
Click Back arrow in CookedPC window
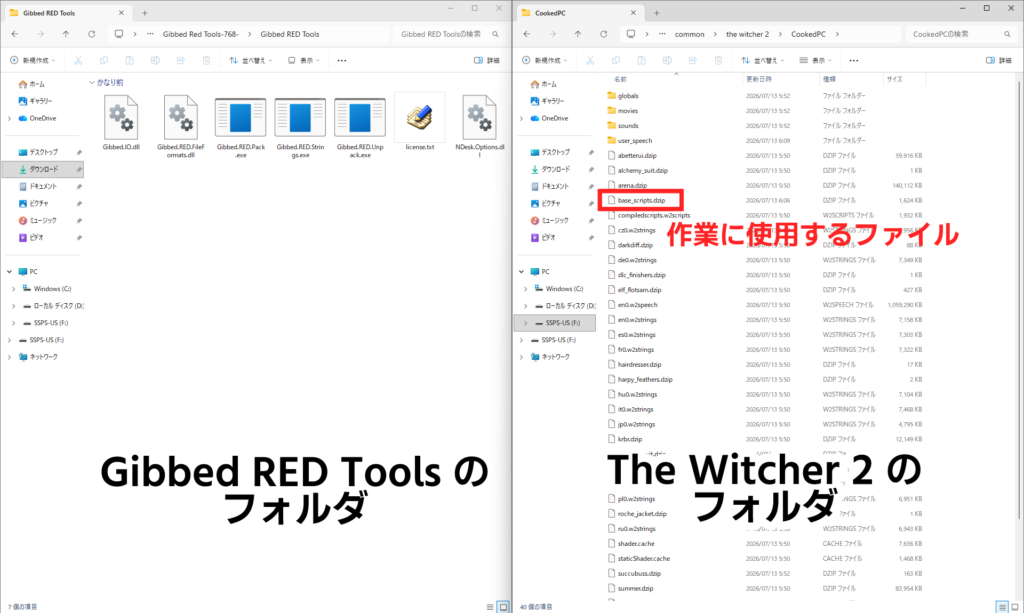(x=527, y=34)
